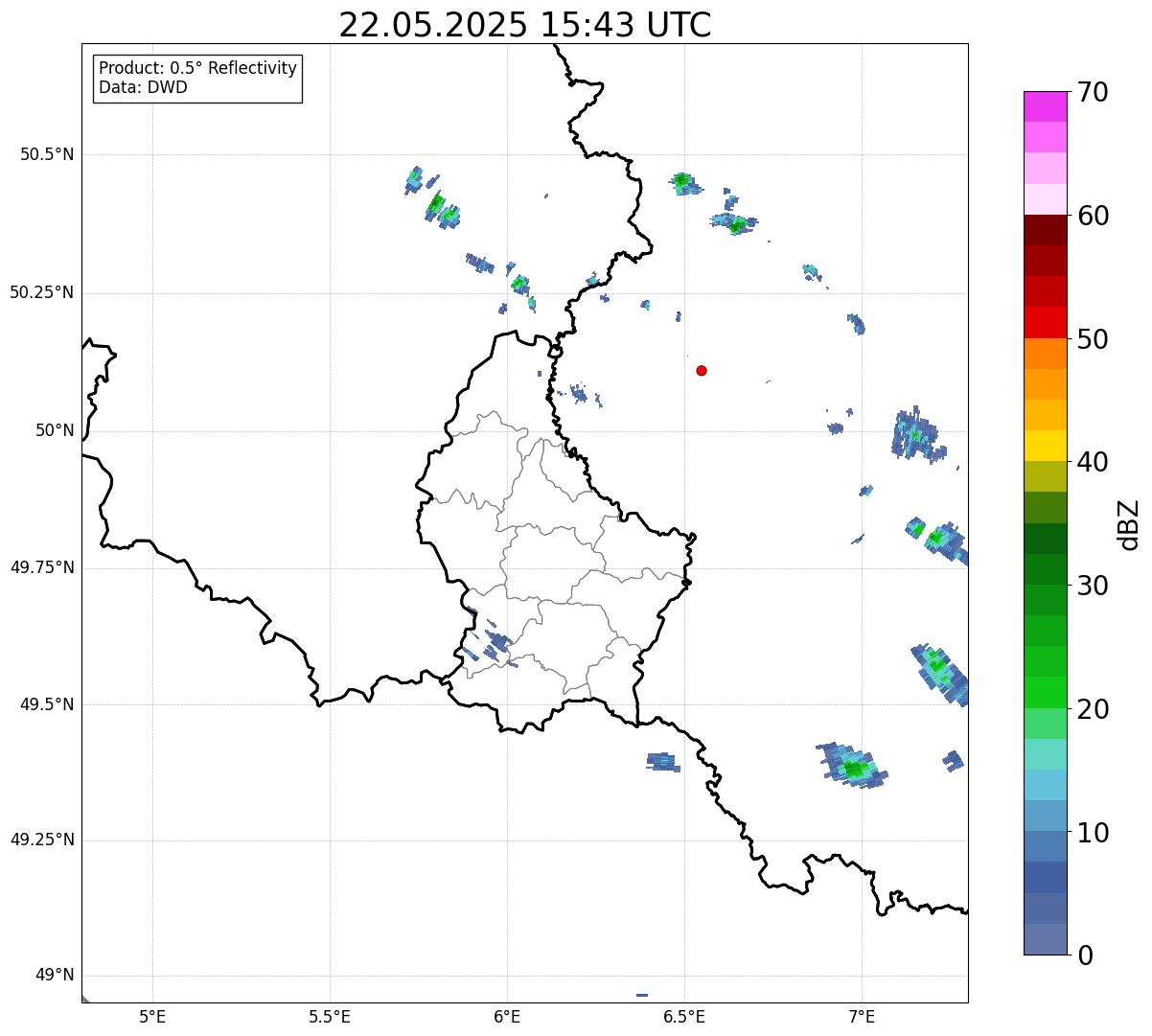Click the title "22.05.2025 15:43 UTC"
The width and height of the screenshot is (1152, 1036).
(525, 24)
